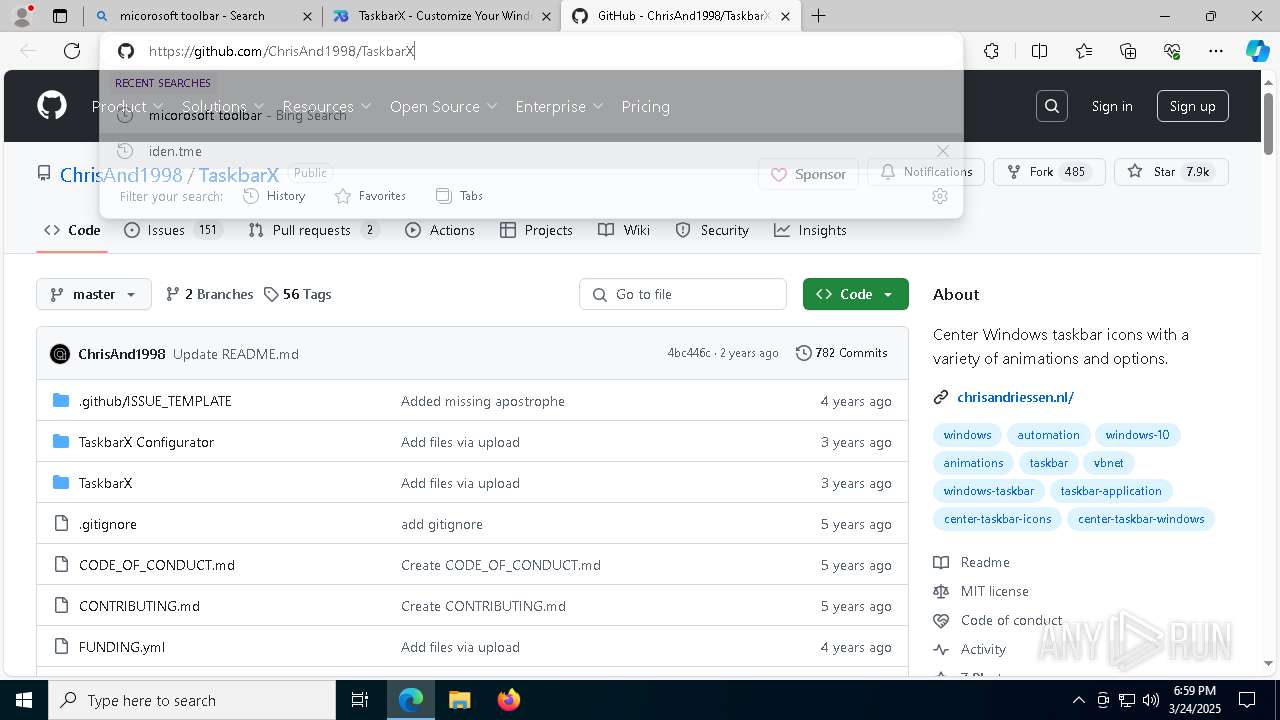Filter address suggestions by History
Image resolution: width=1280 pixels, height=720 pixels.
pyautogui.click(x=274, y=196)
